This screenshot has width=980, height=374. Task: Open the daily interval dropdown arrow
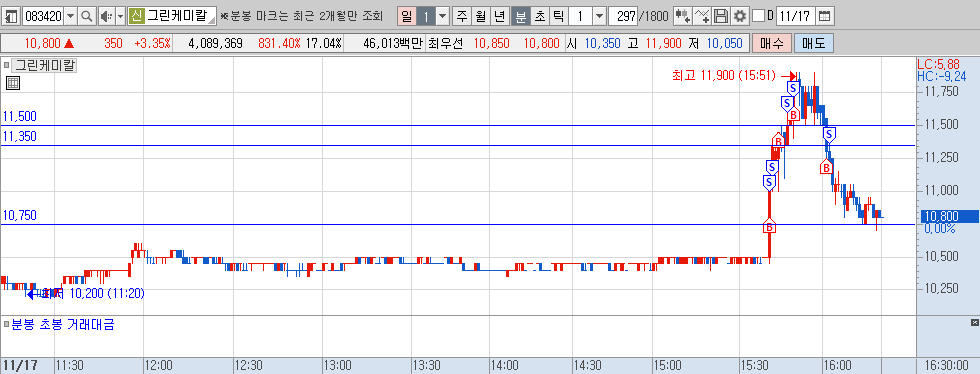[x=442, y=16]
